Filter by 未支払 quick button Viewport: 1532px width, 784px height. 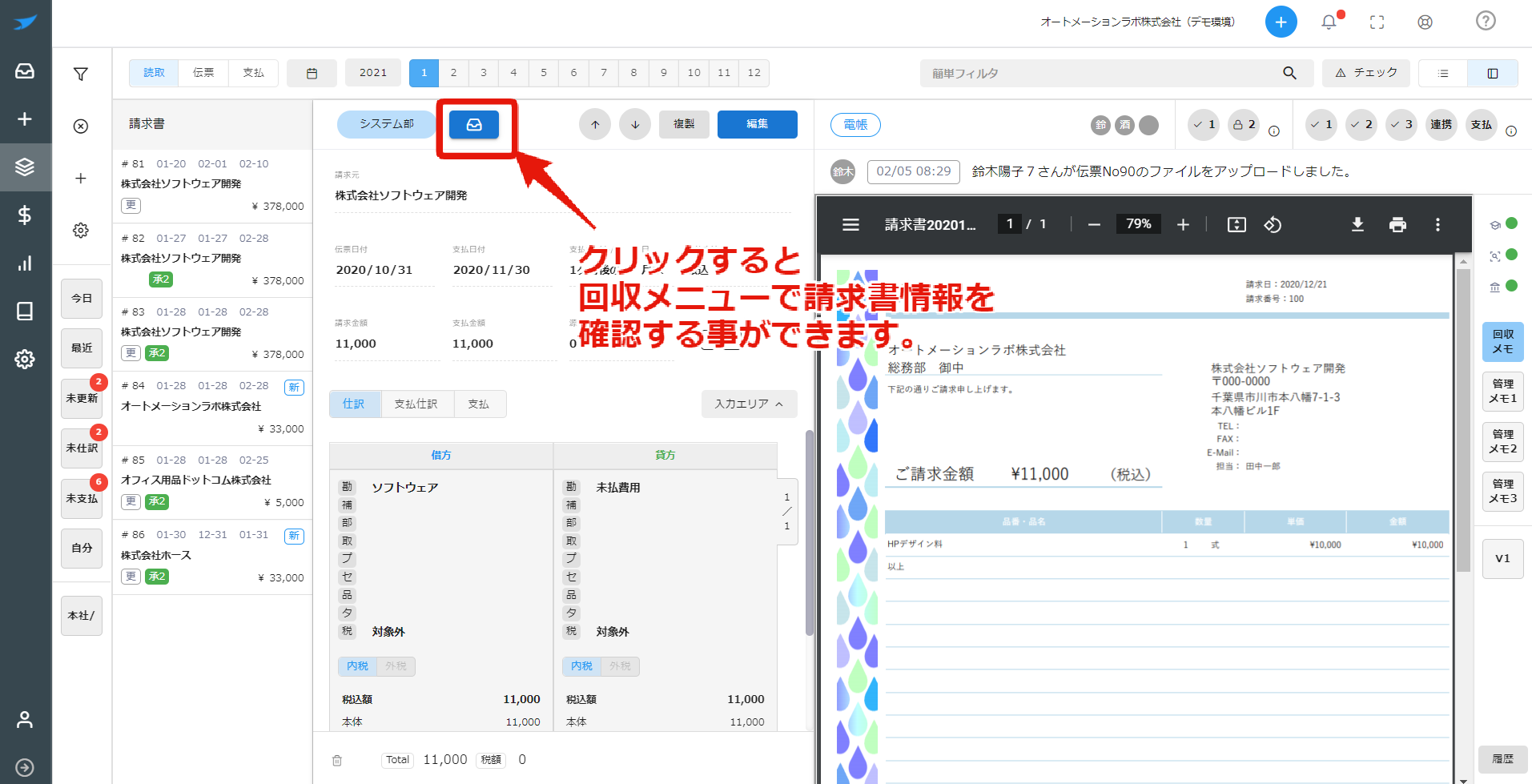coord(82,498)
